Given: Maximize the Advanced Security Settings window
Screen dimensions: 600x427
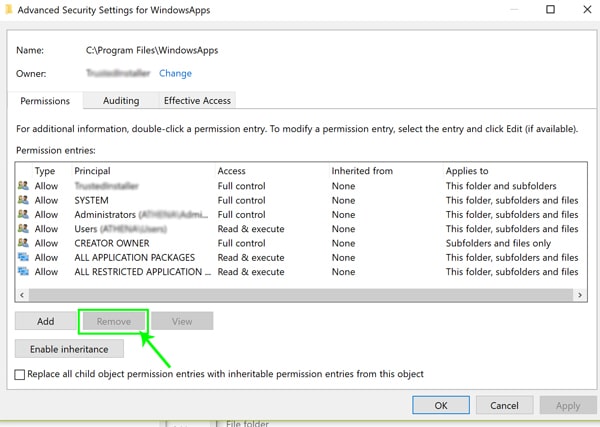Looking at the screenshot, I should click(550, 9).
